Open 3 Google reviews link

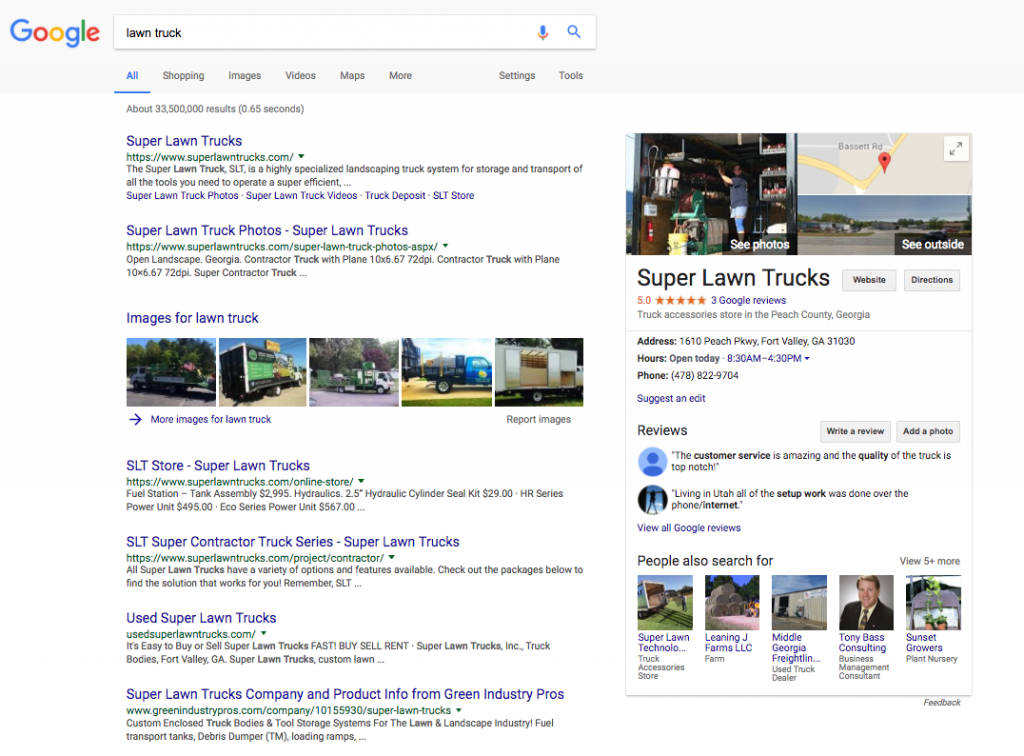click(748, 300)
